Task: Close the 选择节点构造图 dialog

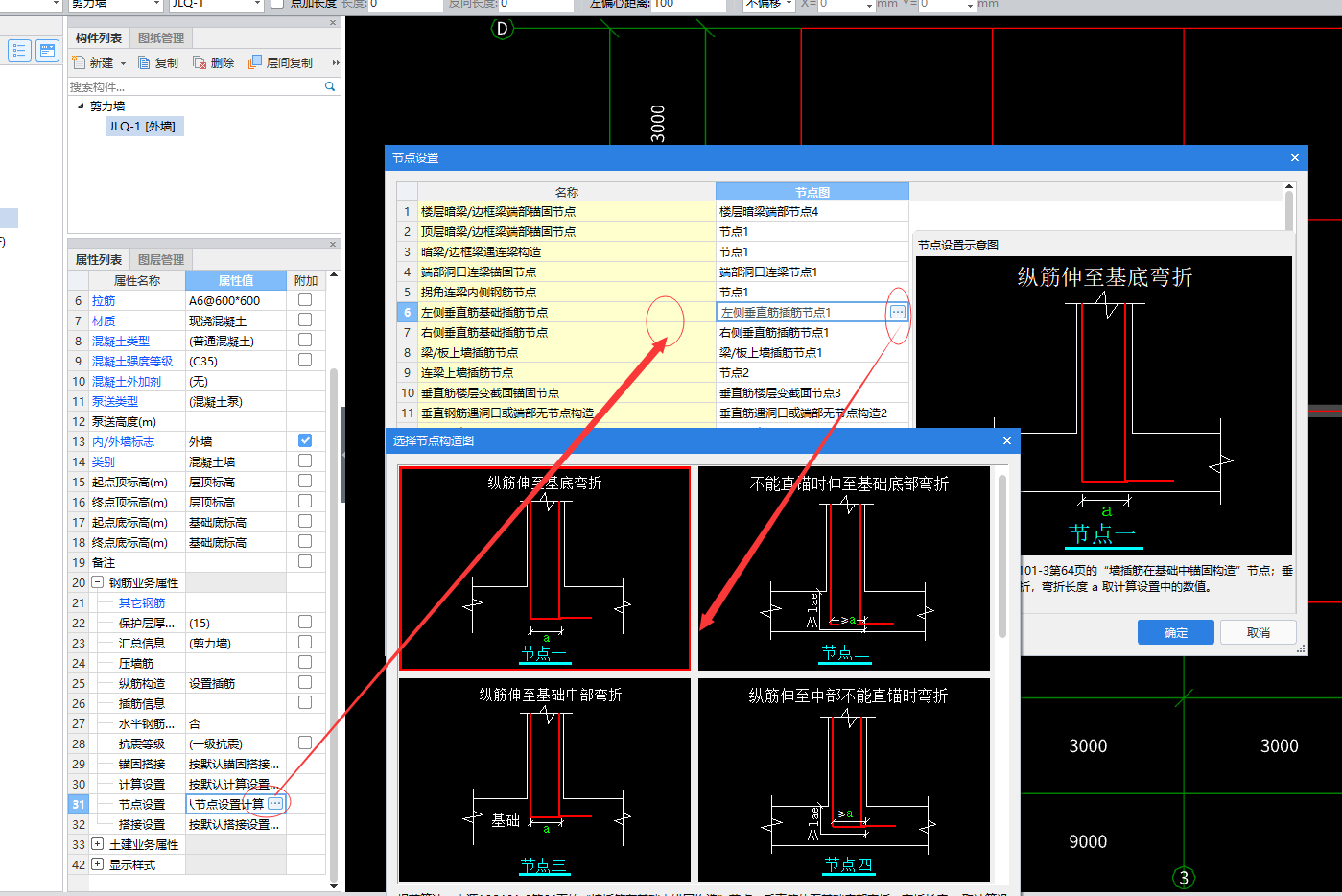Action: (x=1007, y=440)
